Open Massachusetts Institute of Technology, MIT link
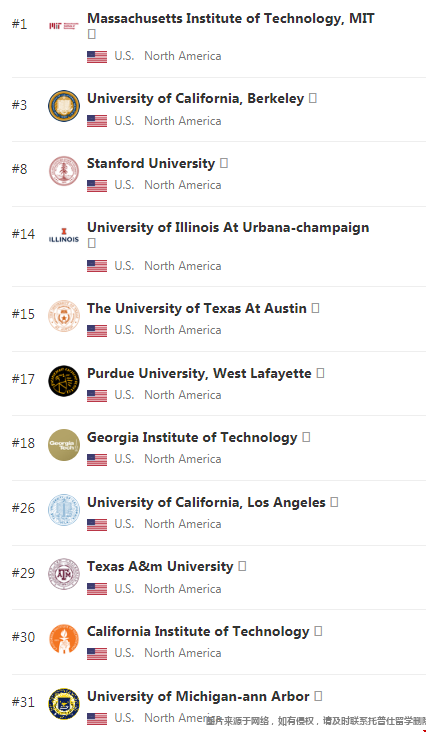The width and height of the screenshot is (426, 732). click(x=230, y=18)
